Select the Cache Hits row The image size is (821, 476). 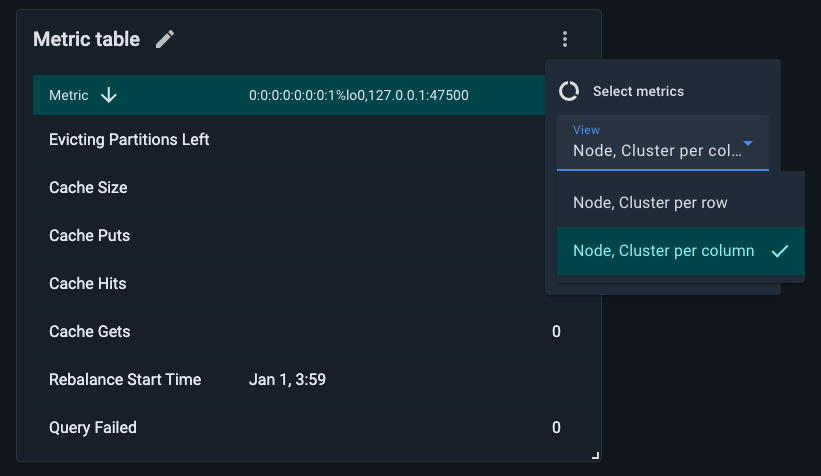click(x=88, y=283)
